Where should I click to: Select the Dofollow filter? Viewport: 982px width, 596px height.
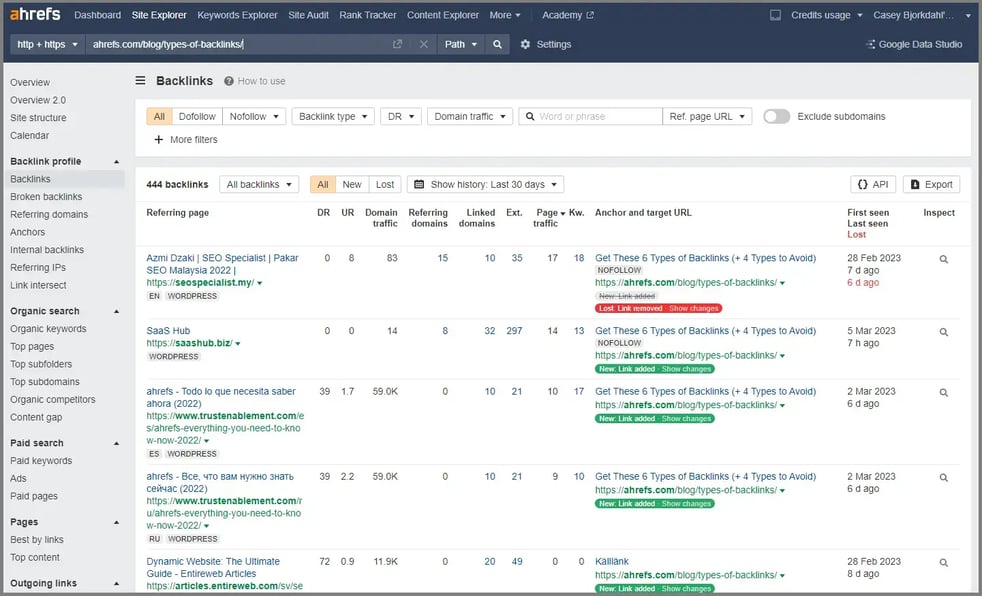click(x=197, y=116)
